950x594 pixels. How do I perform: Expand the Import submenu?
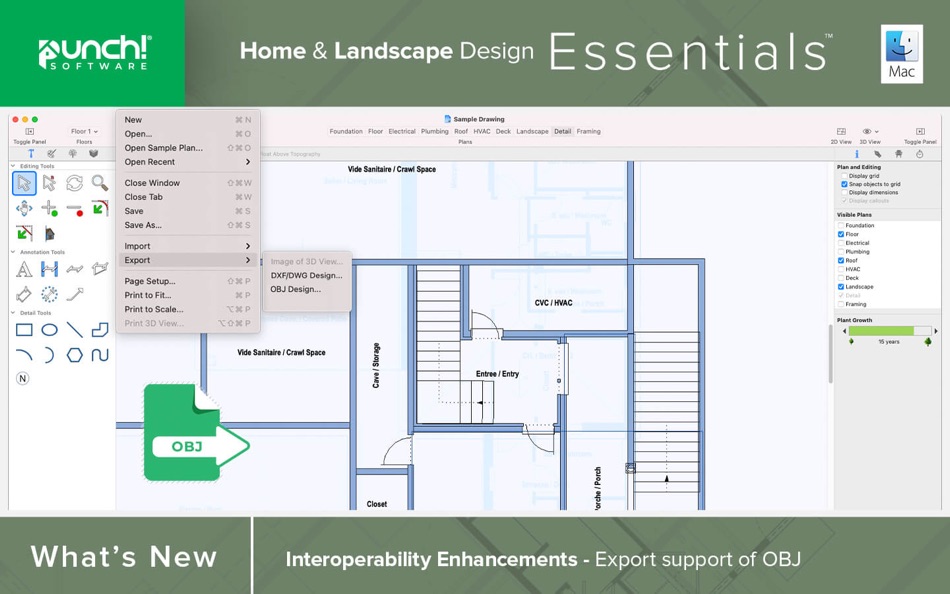[188, 246]
